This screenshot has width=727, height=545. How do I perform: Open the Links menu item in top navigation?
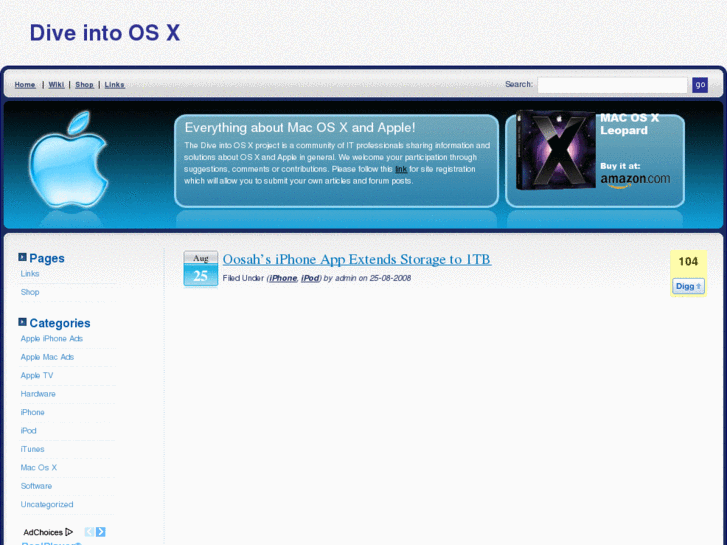(115, 84)
